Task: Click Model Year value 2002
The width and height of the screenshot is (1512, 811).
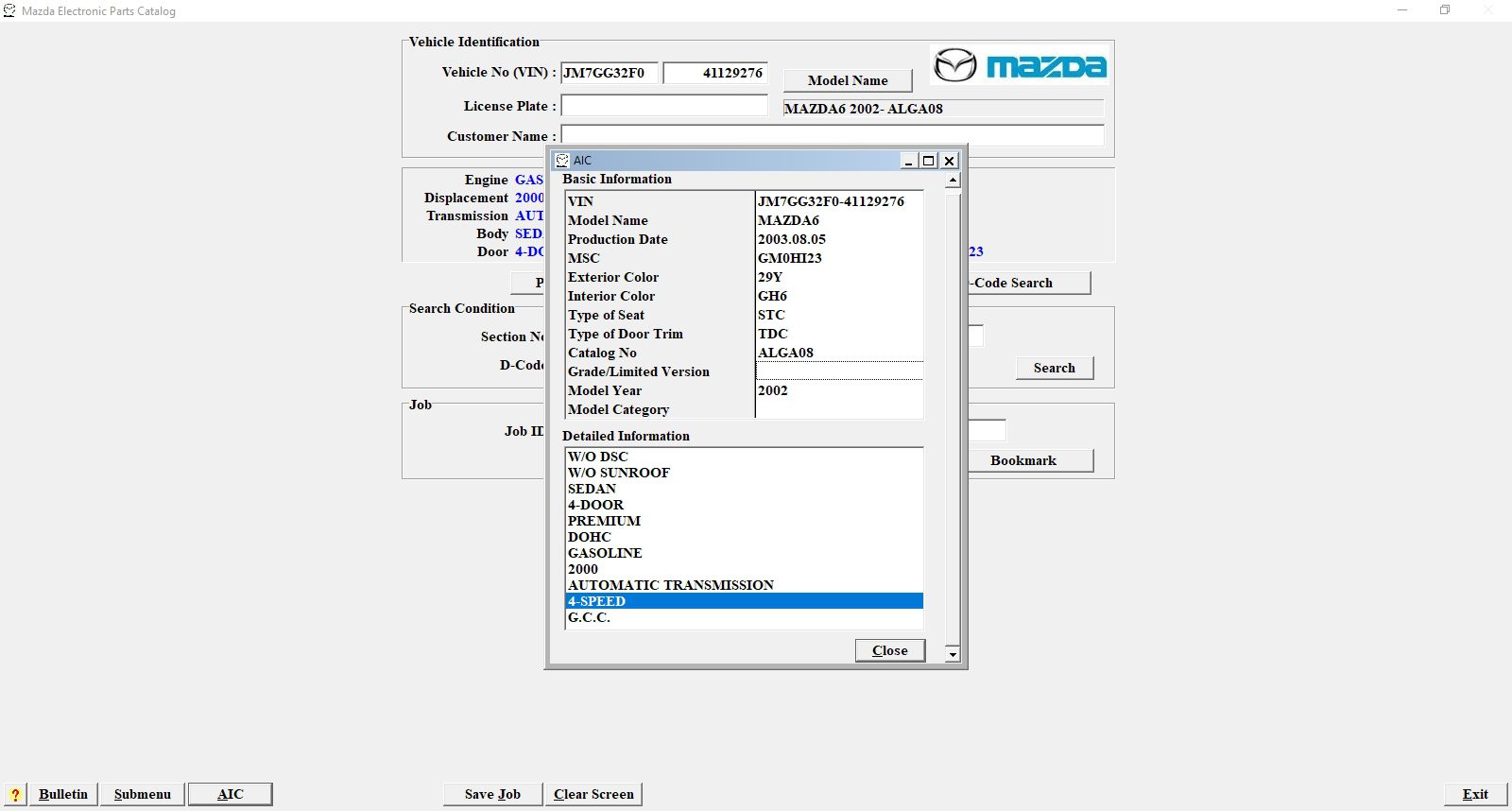Action: pos(839,390)
